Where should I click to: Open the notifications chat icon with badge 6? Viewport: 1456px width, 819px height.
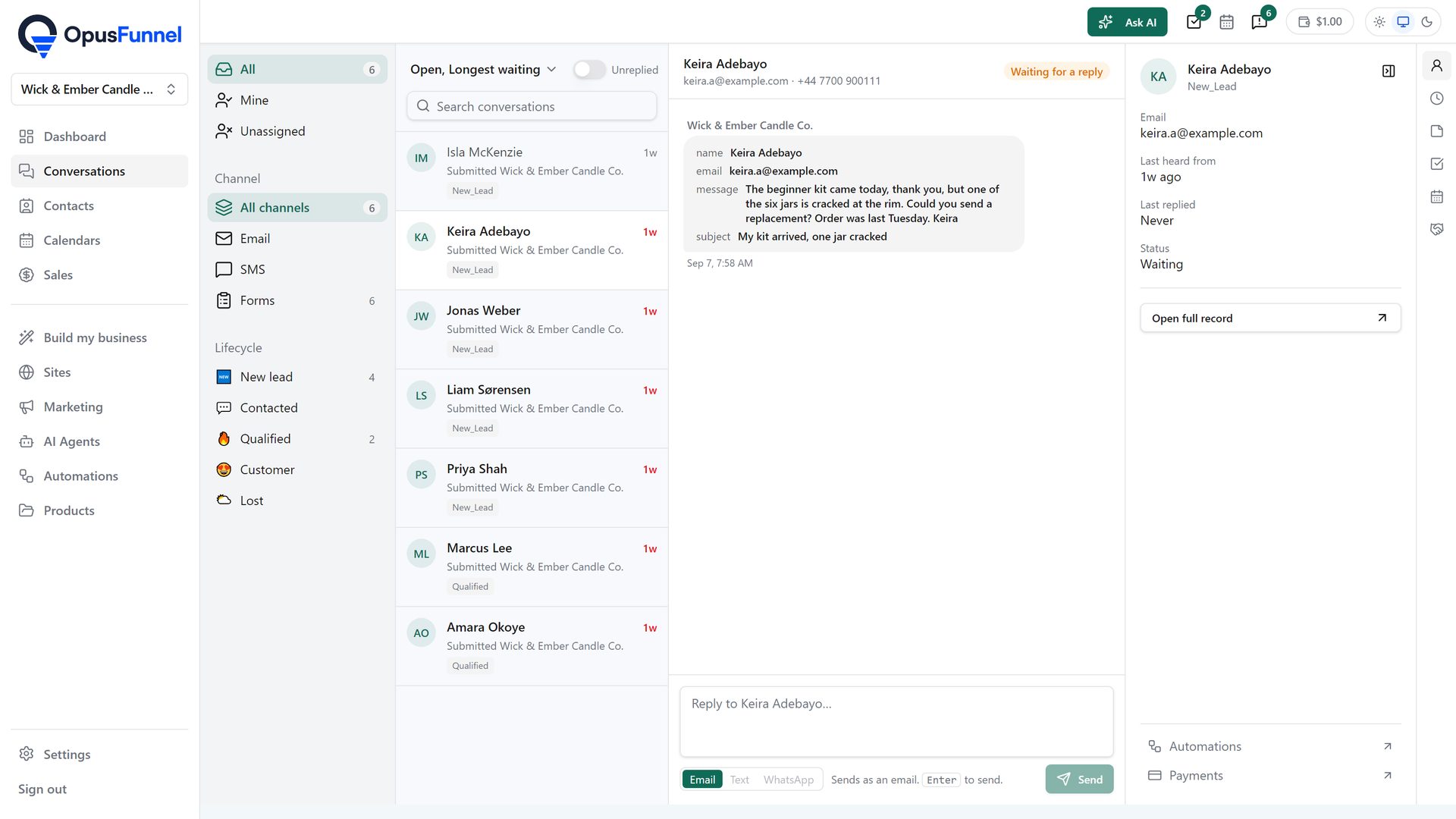pos(1260,22)
